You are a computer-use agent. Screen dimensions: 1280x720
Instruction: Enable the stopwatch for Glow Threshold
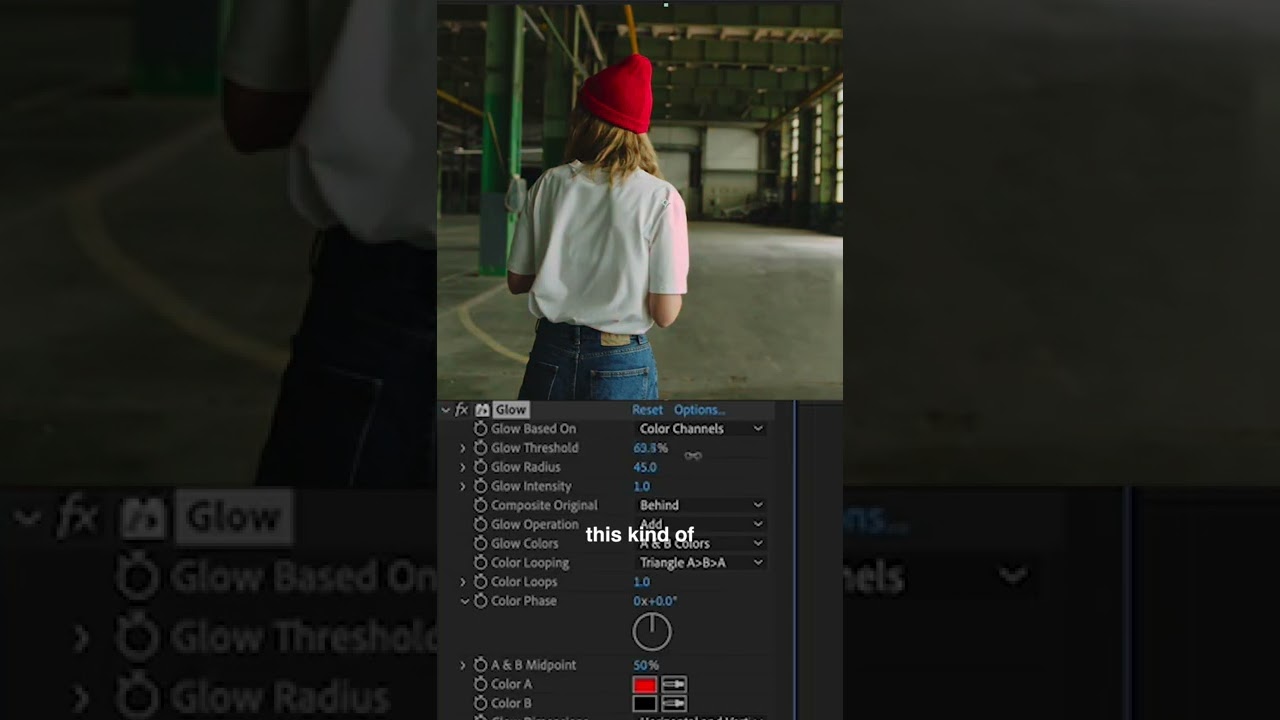[x=480, y=448]
